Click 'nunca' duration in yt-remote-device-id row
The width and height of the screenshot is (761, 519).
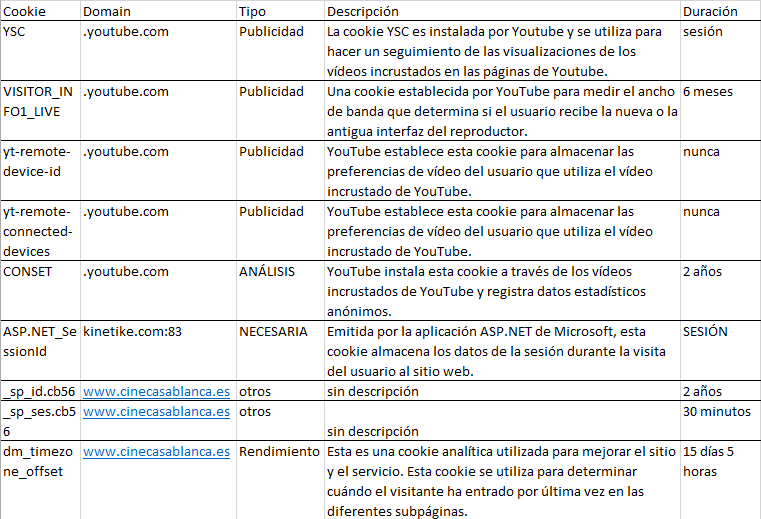point(701,151)
